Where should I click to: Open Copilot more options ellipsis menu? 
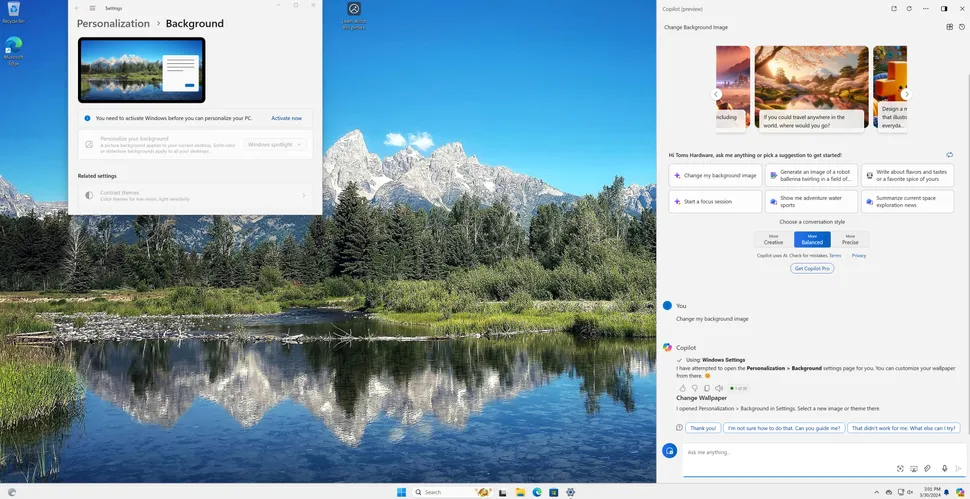point(927,8)
